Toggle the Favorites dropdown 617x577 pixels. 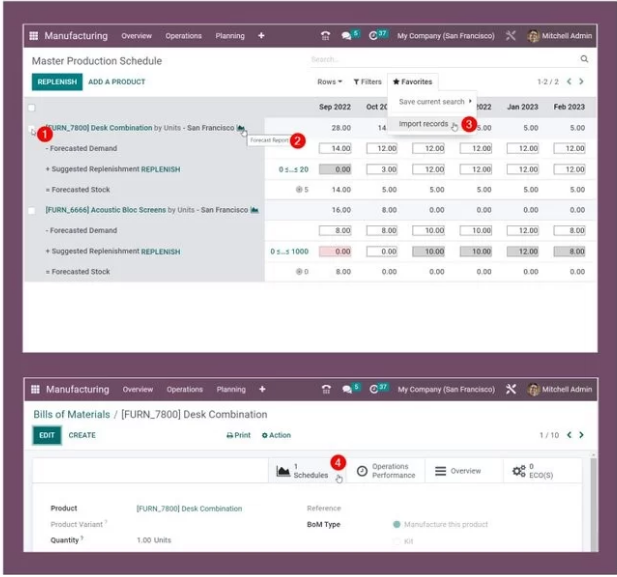(412, 81)
